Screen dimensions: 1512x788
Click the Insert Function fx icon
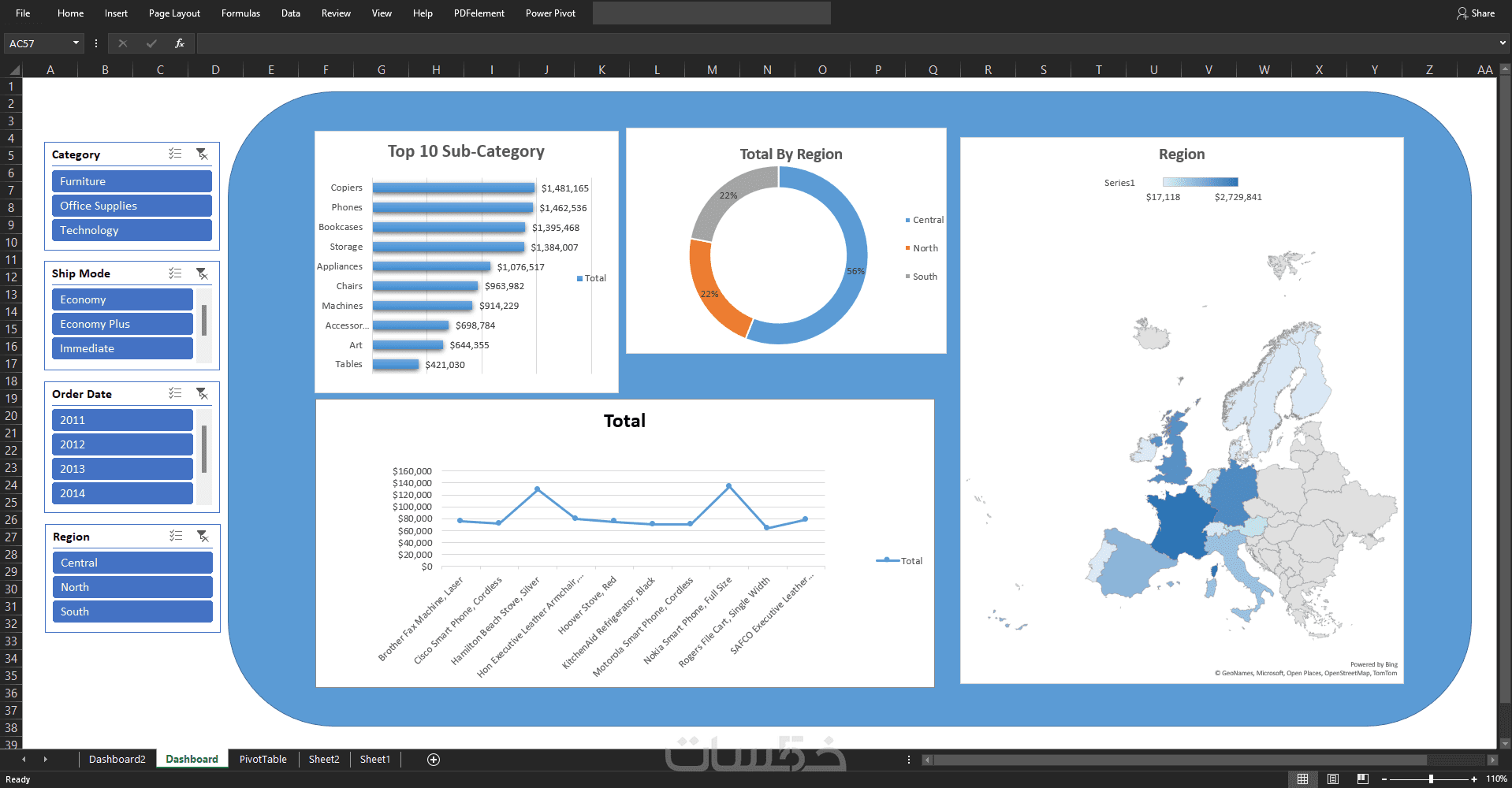click(x=180, y=43)
